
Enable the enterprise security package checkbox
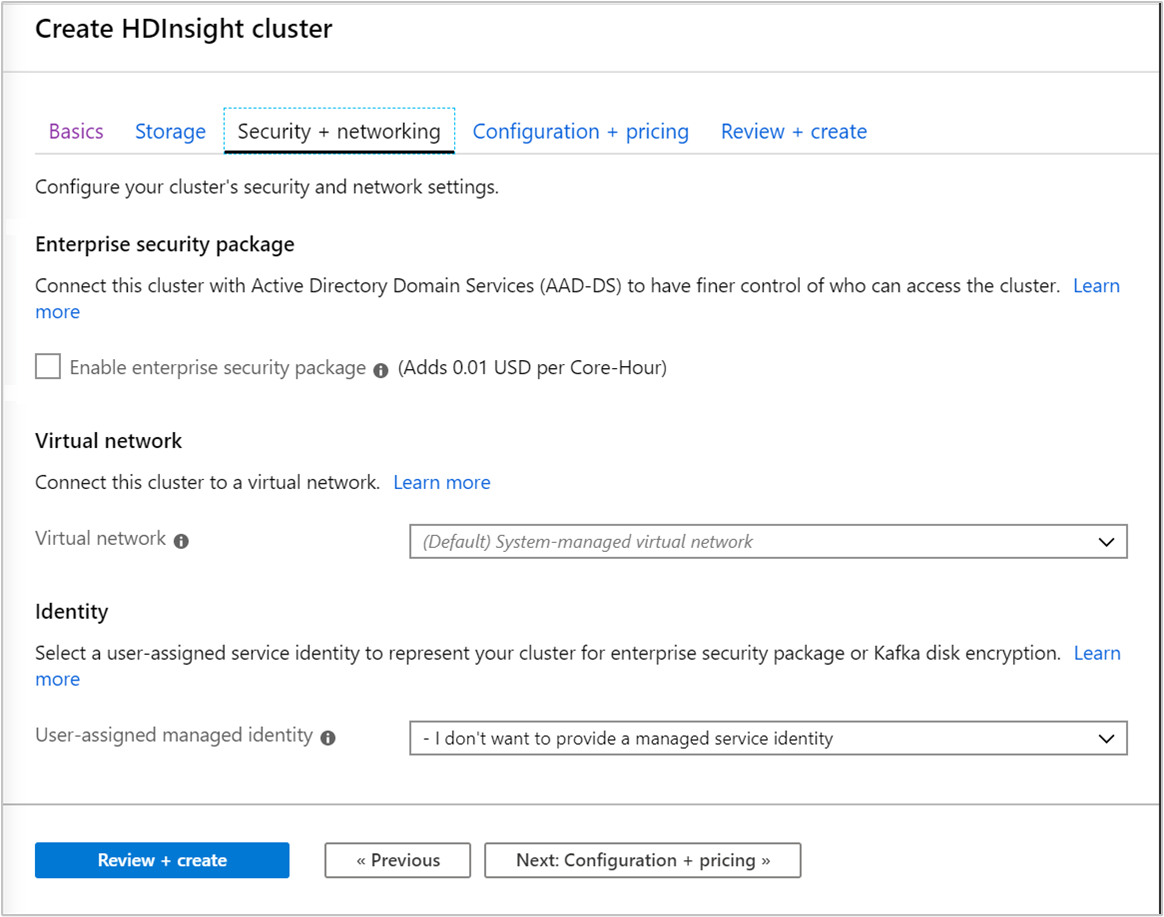[47, 366]
